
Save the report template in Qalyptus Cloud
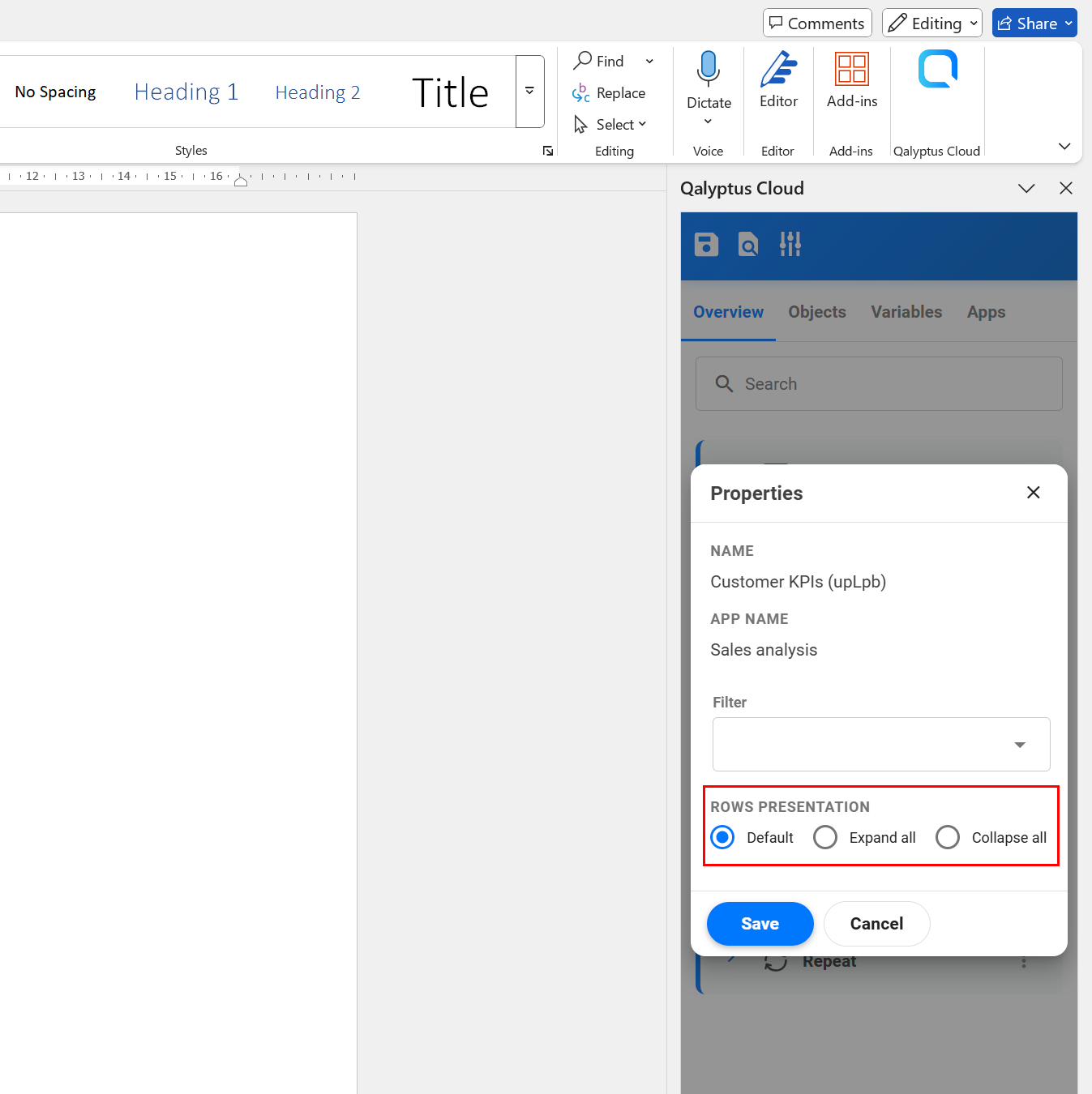pyautogui.click(x=706, y=244)
